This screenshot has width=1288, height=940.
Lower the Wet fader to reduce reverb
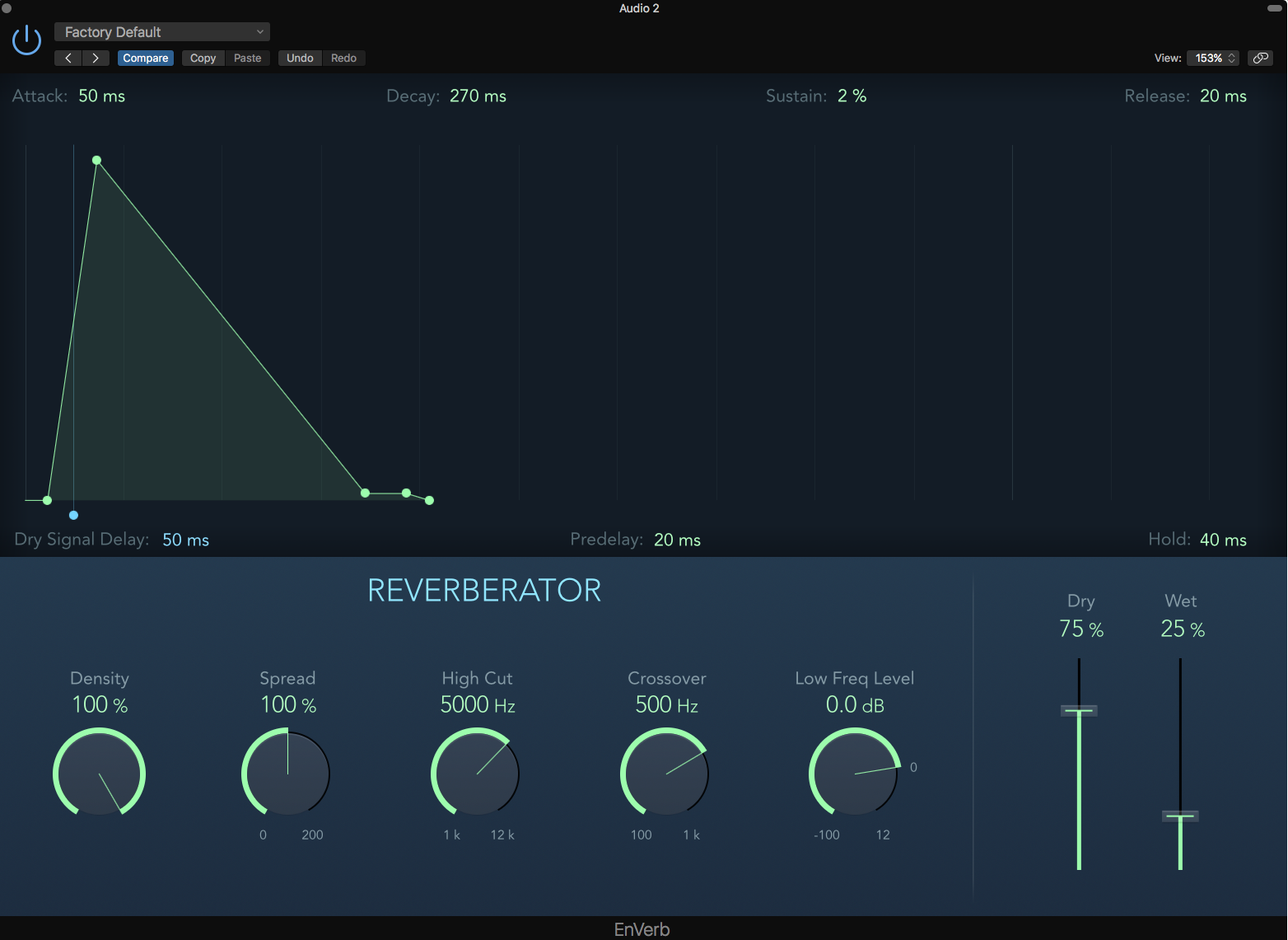coord(1181,816)
